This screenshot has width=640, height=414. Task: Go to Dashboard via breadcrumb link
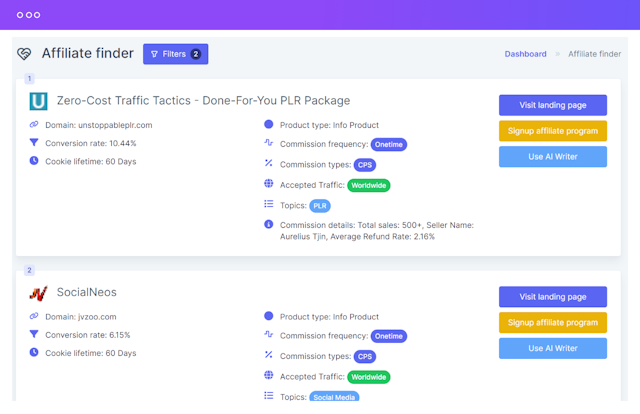(x=525, y=54)
